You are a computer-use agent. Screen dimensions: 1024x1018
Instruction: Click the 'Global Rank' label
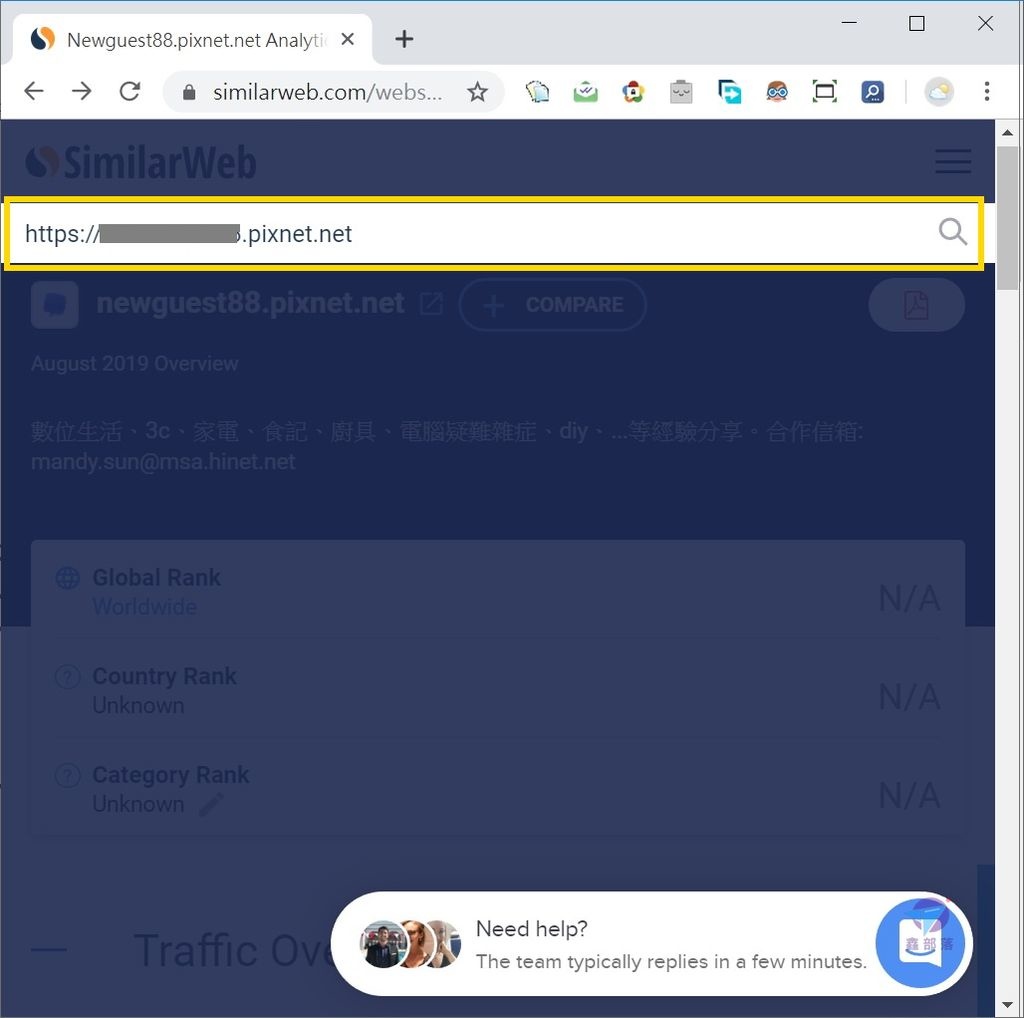pyautogui.click(x=157, y=577)
